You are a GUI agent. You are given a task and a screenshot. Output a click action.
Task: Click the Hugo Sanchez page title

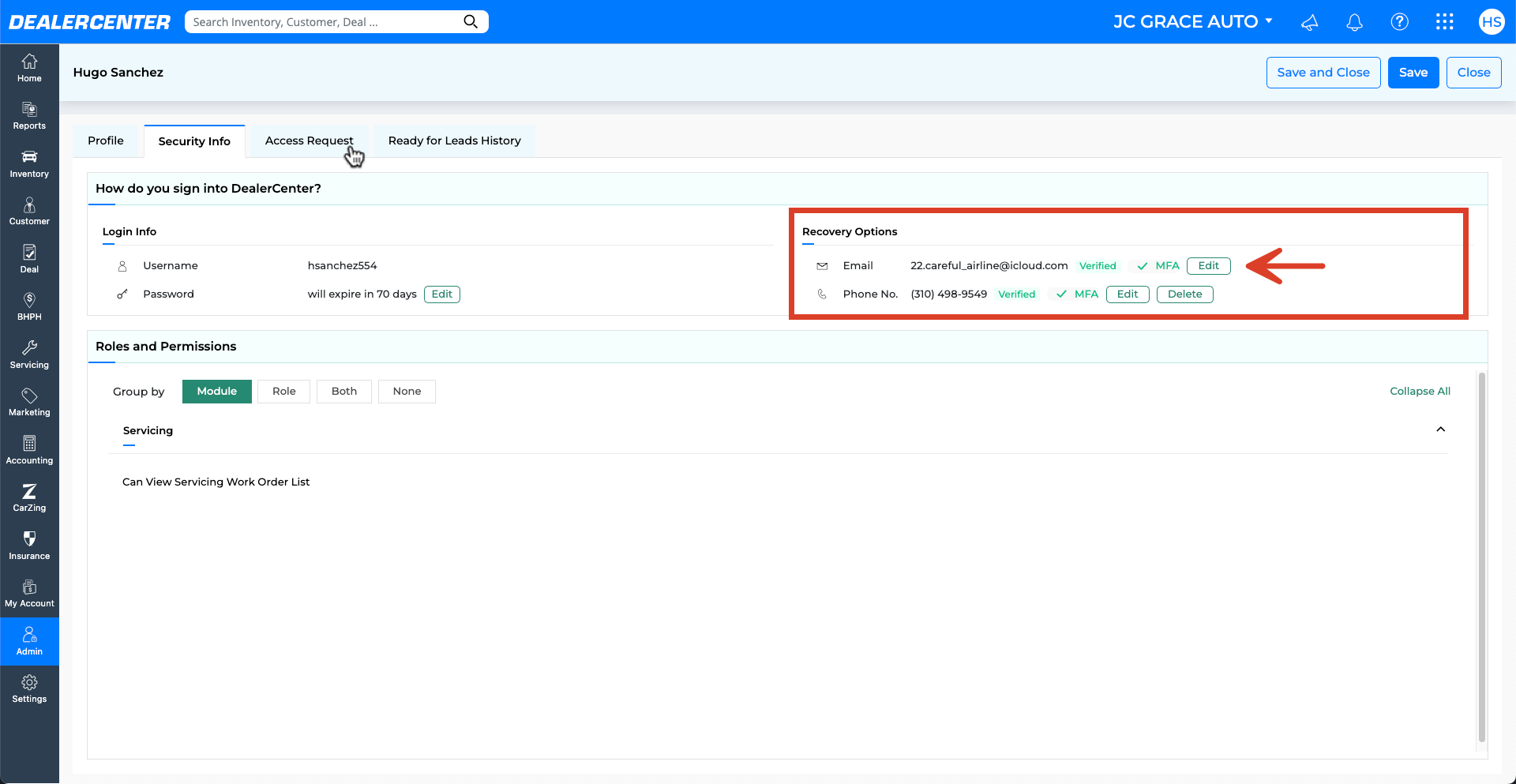click(x=118, y=73)
